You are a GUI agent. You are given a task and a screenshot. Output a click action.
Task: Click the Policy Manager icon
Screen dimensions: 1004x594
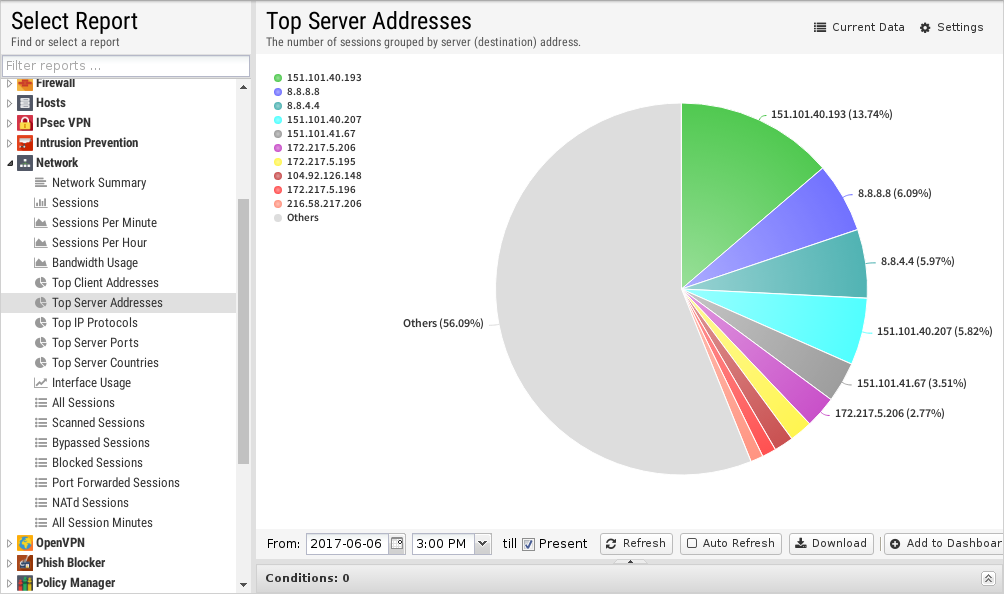(x=24, y=582)
